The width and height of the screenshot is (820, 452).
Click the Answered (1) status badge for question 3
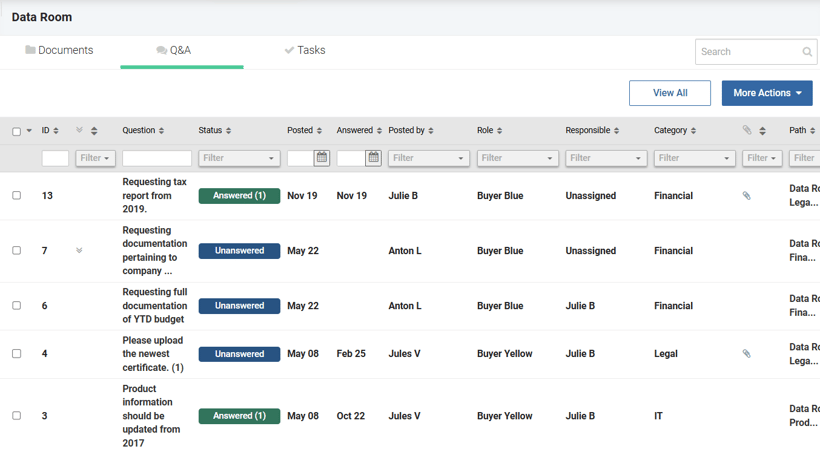tap(239, 416)
